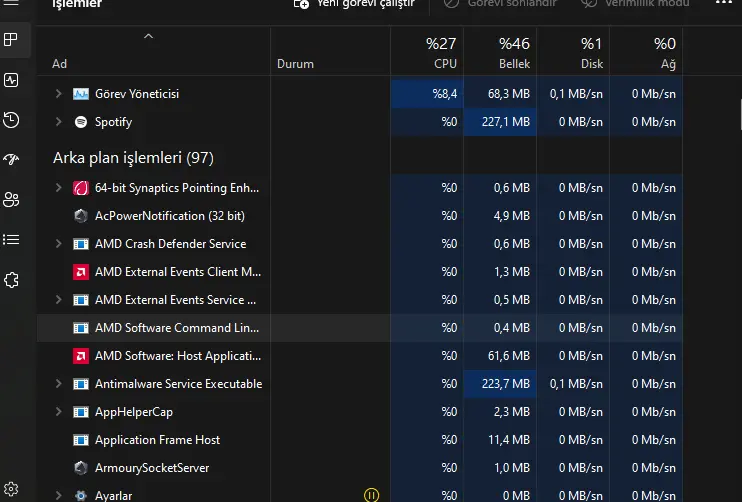Click the Antimalware Service Executable icon

[81, 384]
